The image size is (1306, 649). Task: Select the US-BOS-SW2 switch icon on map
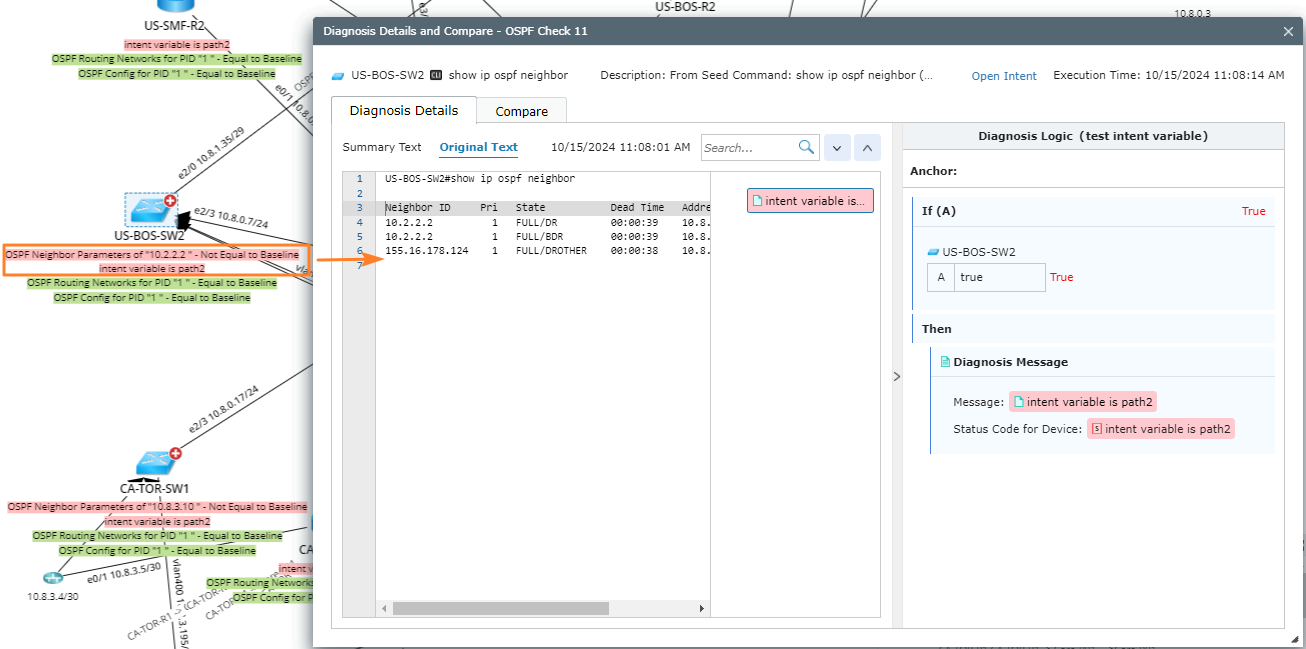[x=150, y=210]
